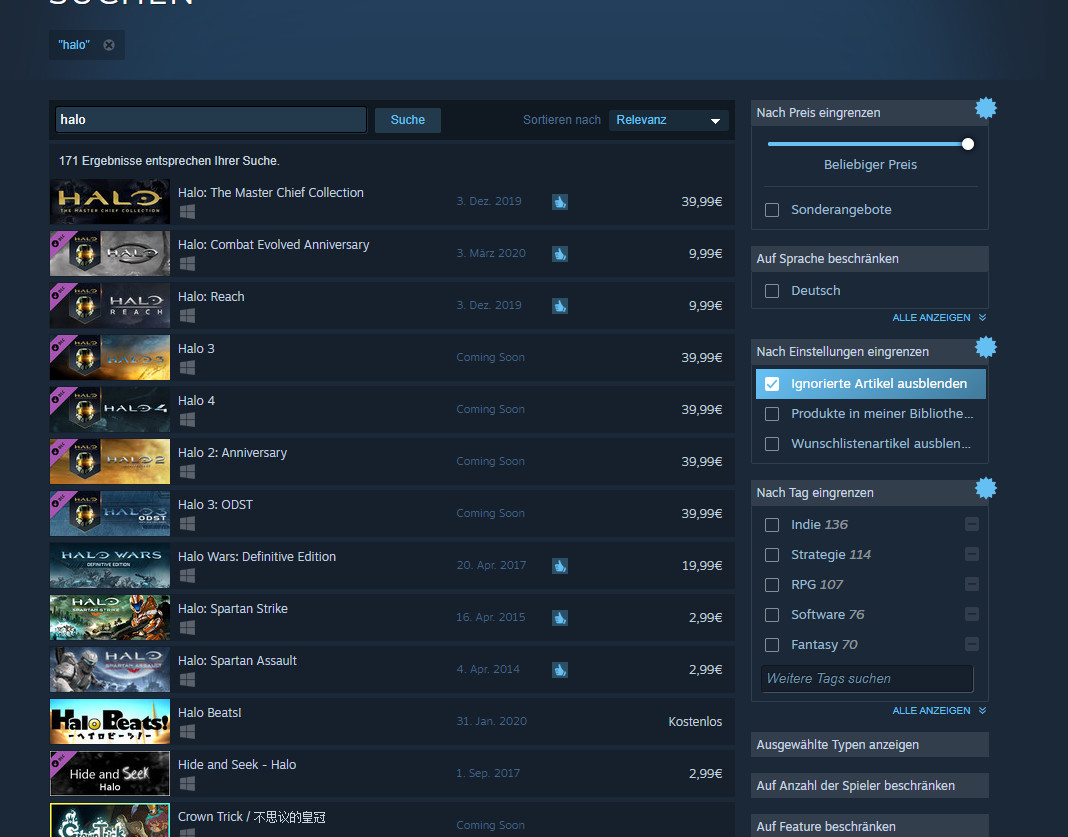This screenshot has width=1068, height=837.
Task: Click review thumbs-up for Spartan Strike
Action: tap(560, 618)
